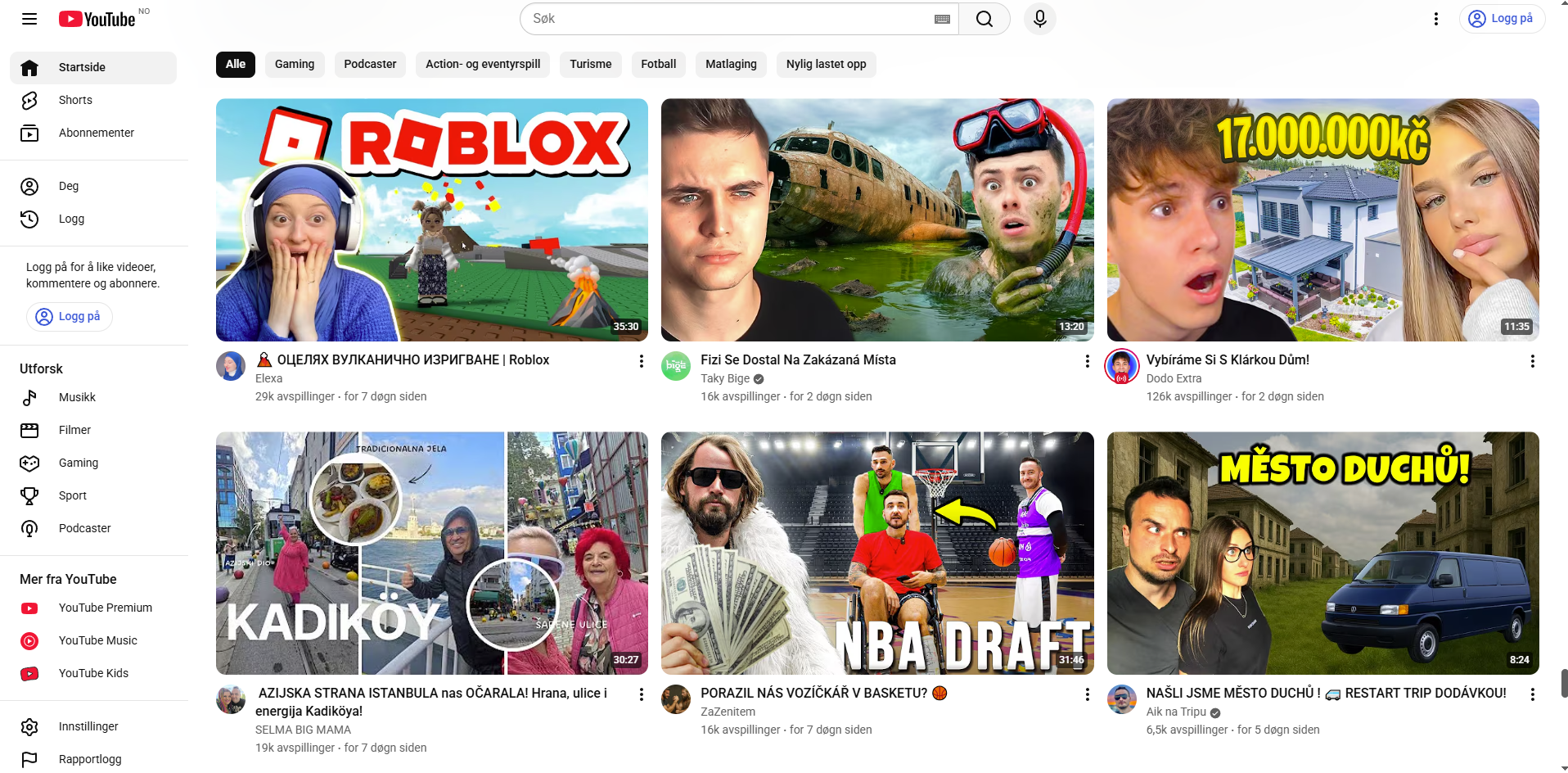Open options for MĚSTO DUCHŮ video
This screenshot has height=773, width=1568.
pyautogui.click(x=1533, y=694)
